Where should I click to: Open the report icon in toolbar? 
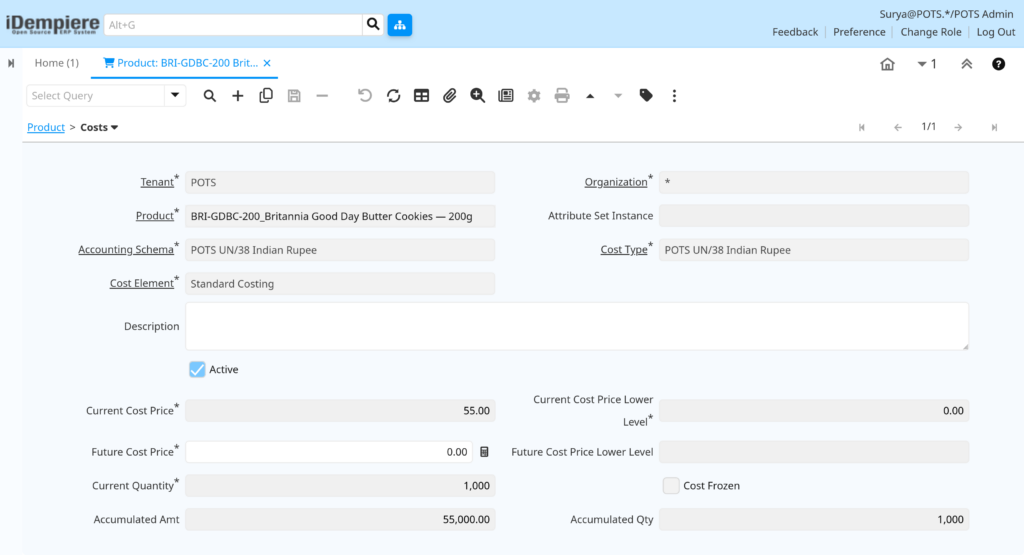click(505, 96)
